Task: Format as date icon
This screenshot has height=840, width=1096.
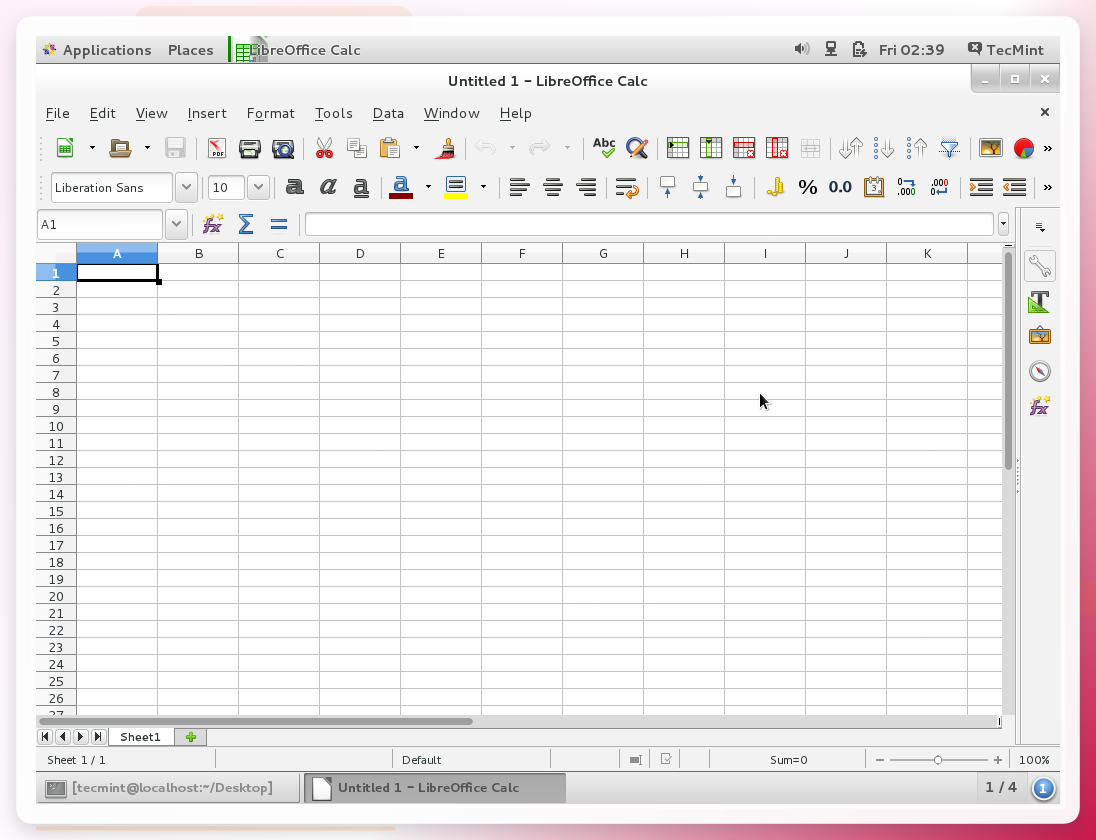Action: coord(874,187)
